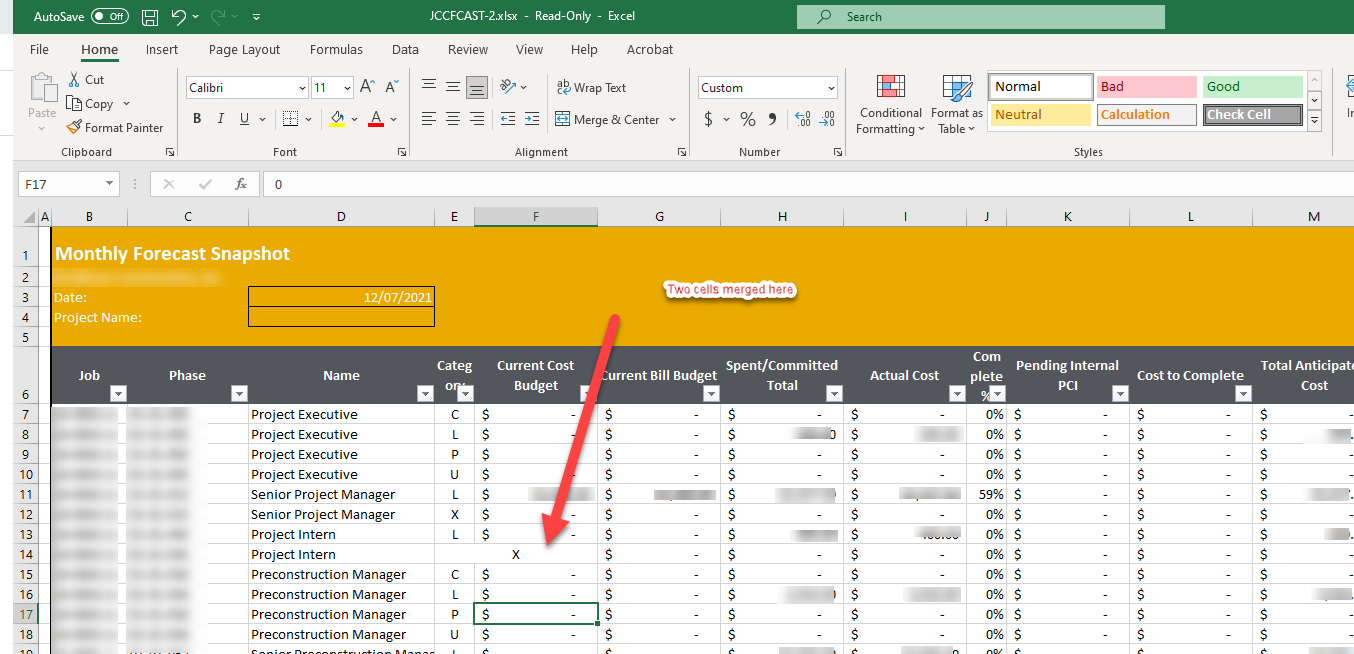Apply borders with the Borders icon
Viewport: 1354px width, 654px height.
click(290, 119)
